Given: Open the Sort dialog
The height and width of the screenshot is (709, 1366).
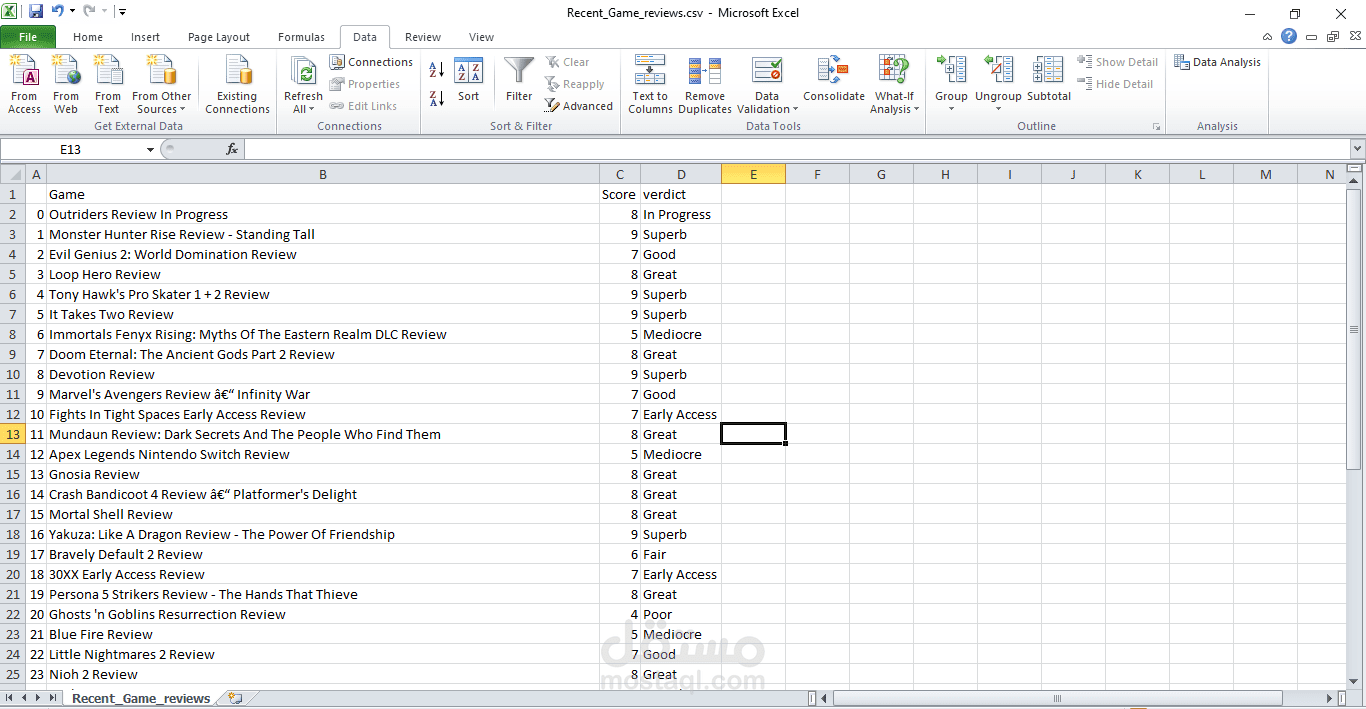Looking at the screenshot, I should (x=468, y=80).
